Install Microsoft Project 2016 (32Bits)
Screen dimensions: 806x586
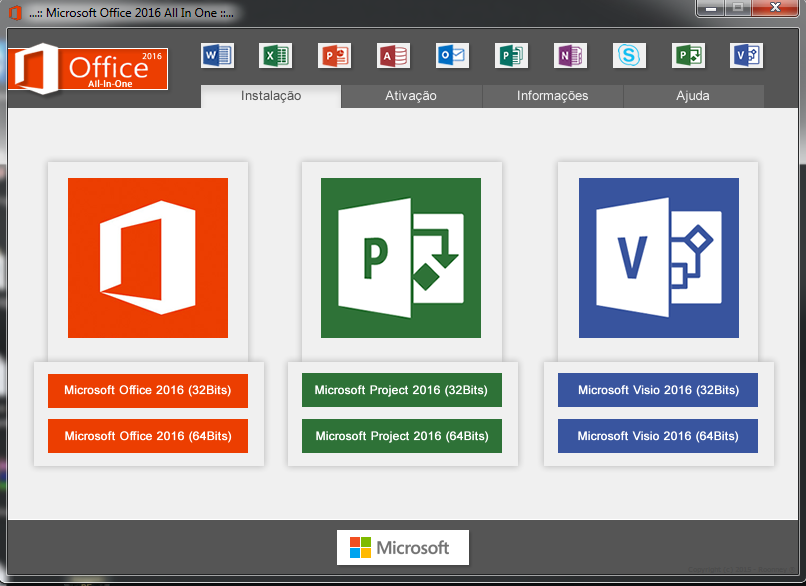point(402,390)
